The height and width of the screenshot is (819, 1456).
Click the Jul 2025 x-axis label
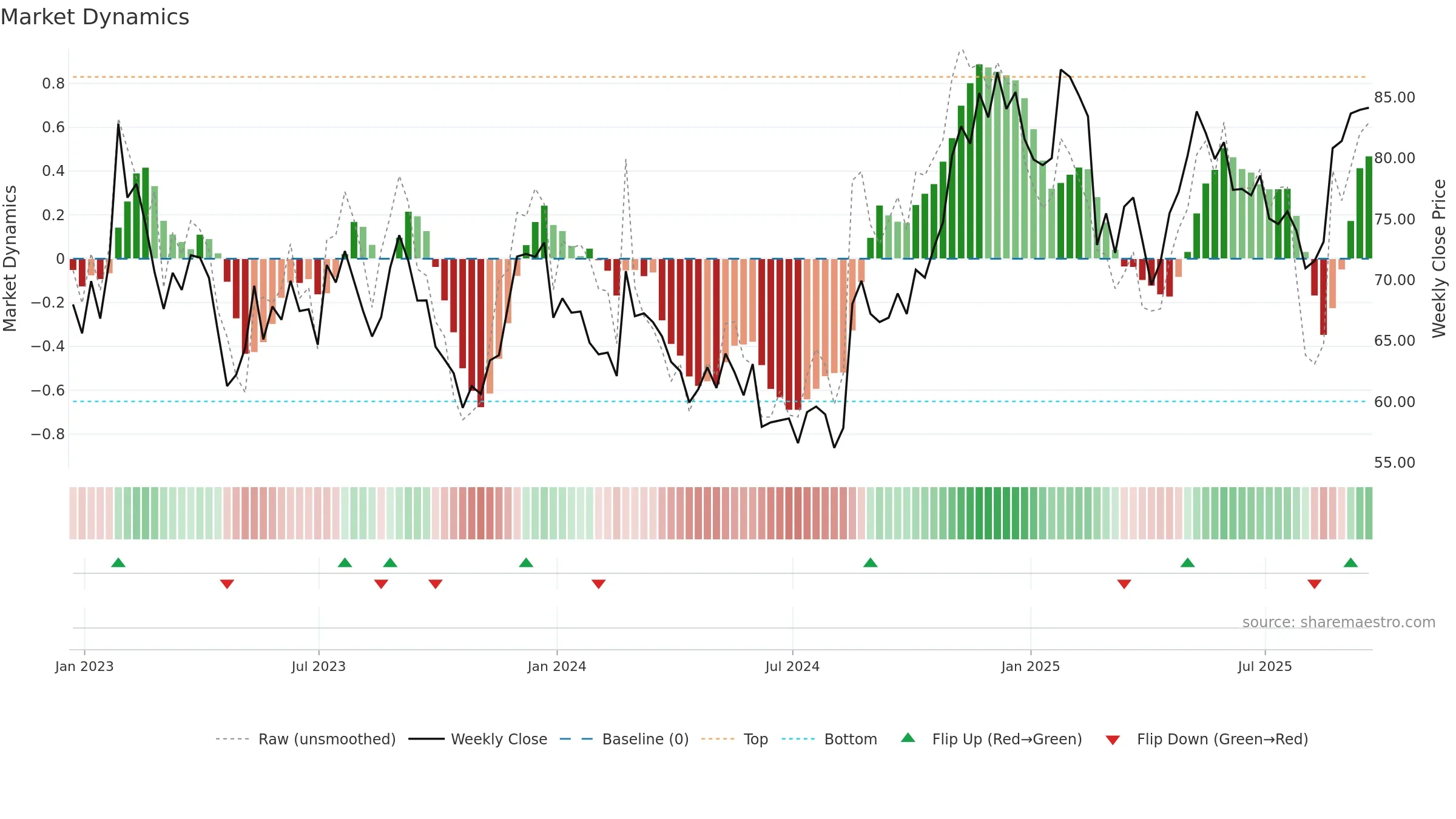point(1265,666)
